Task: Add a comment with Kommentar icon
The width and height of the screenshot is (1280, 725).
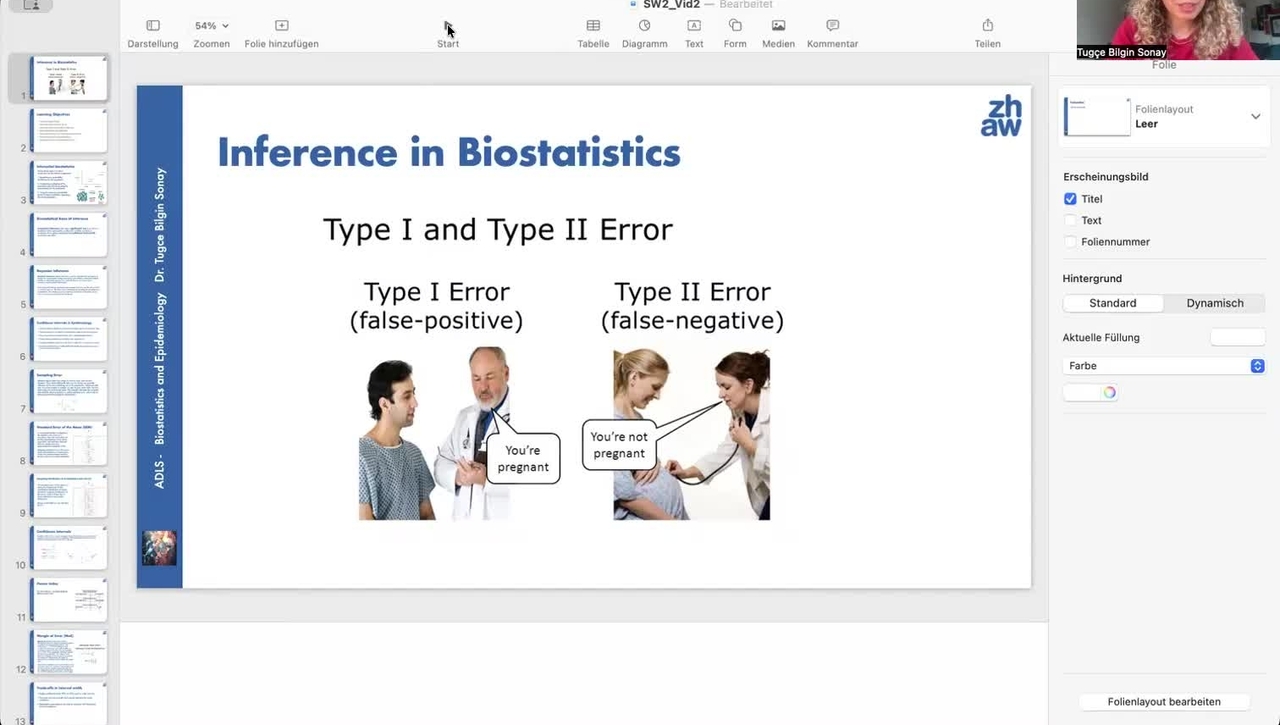Action: pos(832,26)
